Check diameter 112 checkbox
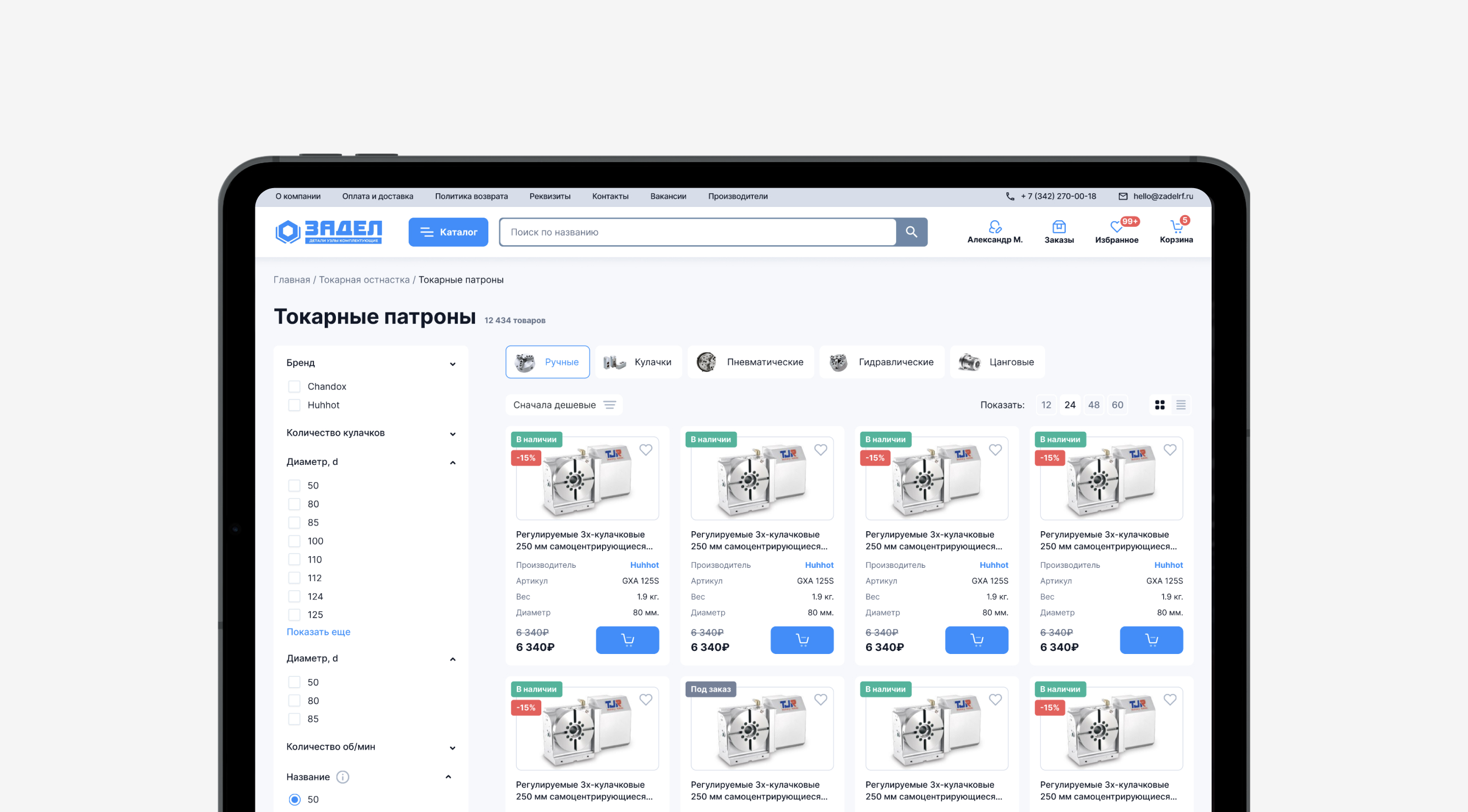This screenshot has width=1468, height=812. (x=294, y=578)
